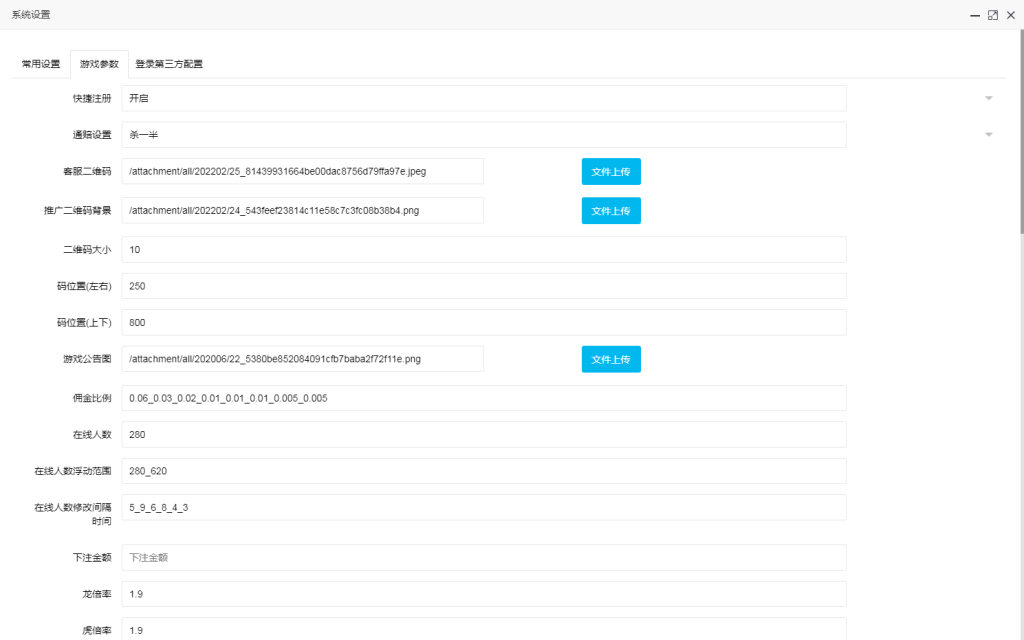
Task: Click 文件上传 button for 推广二维码背景
Action: (x=611, y=211)
